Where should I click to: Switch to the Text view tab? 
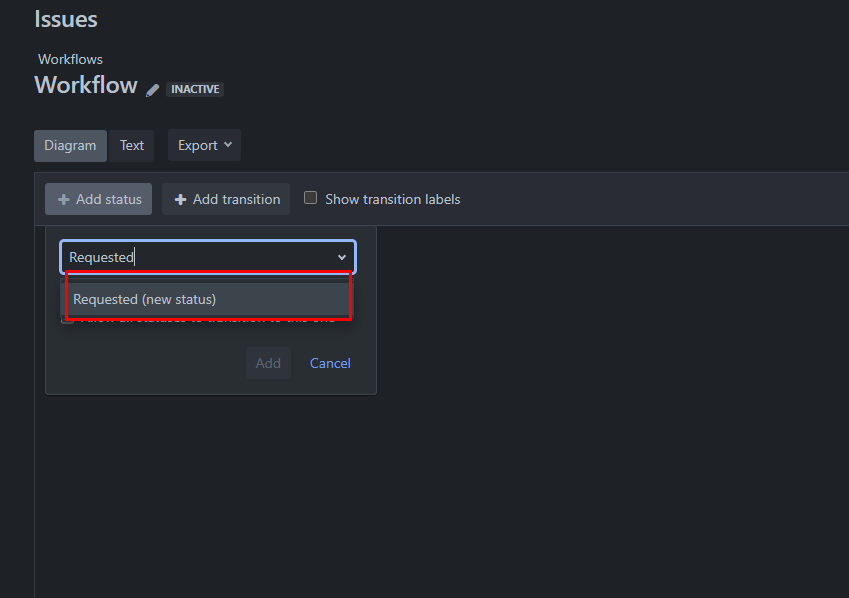(x=132, y=146)
